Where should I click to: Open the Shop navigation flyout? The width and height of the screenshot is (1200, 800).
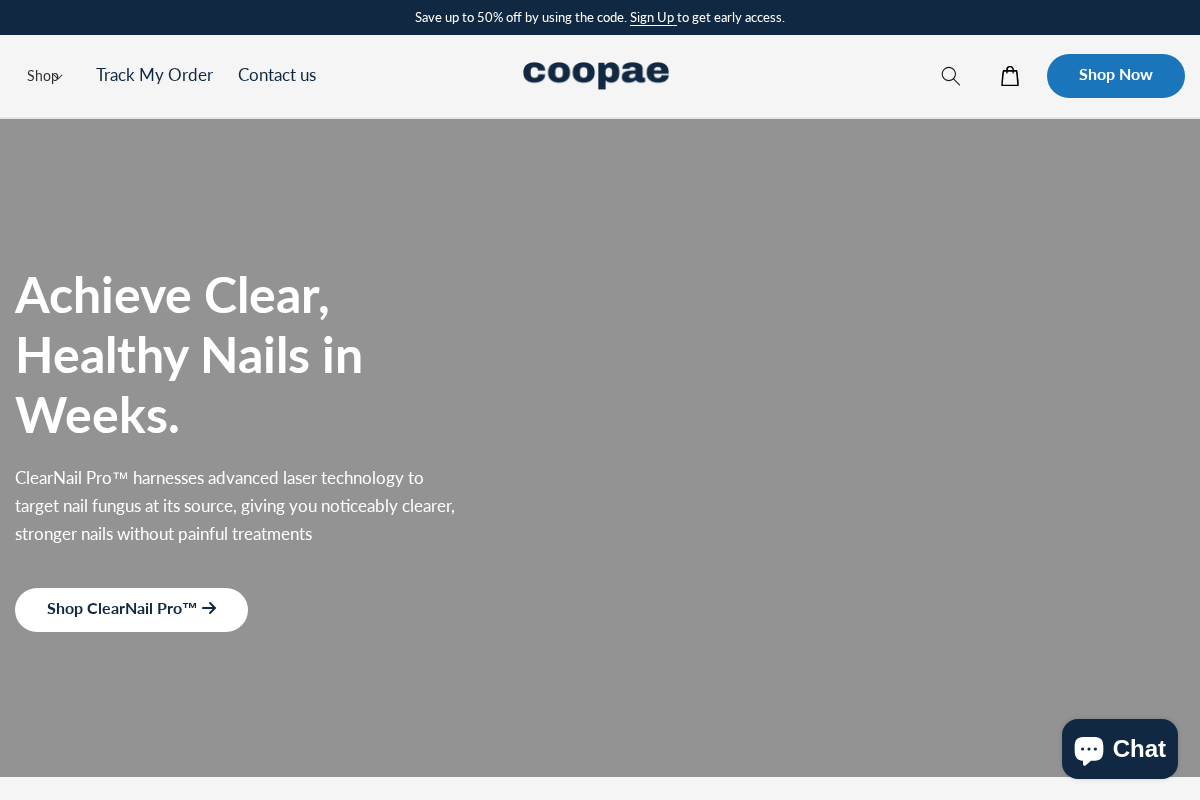[x=44, y=76]
